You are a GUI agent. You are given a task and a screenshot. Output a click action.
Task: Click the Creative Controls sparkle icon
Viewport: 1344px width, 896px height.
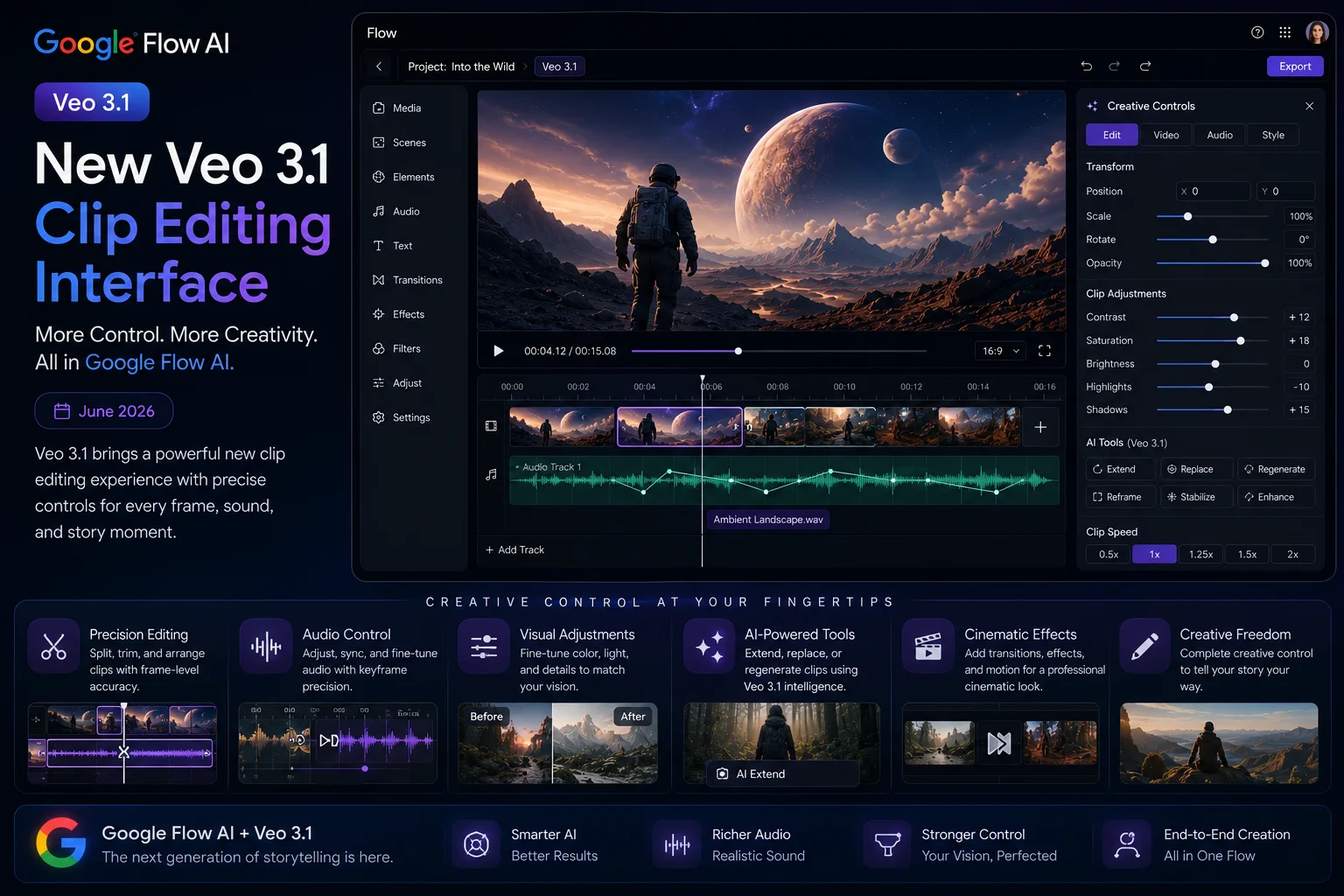(1093, 106)
